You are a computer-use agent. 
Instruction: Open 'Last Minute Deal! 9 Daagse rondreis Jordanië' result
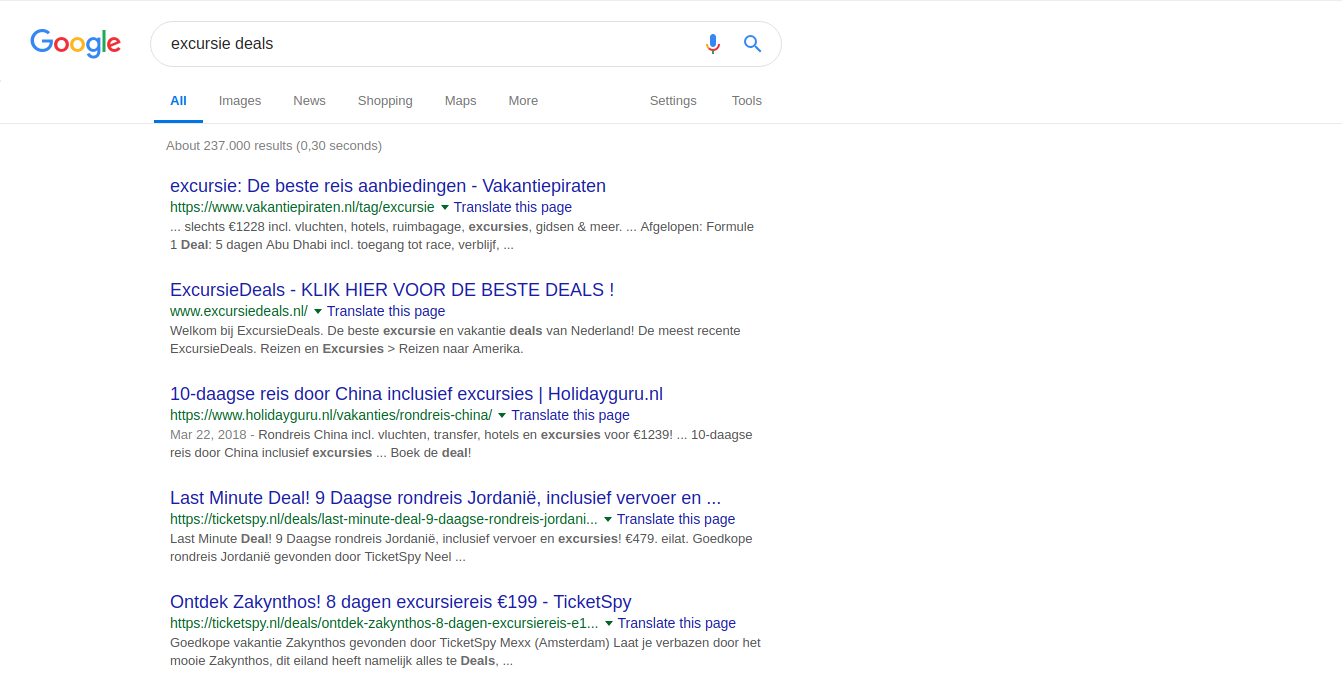coord(445,498)
